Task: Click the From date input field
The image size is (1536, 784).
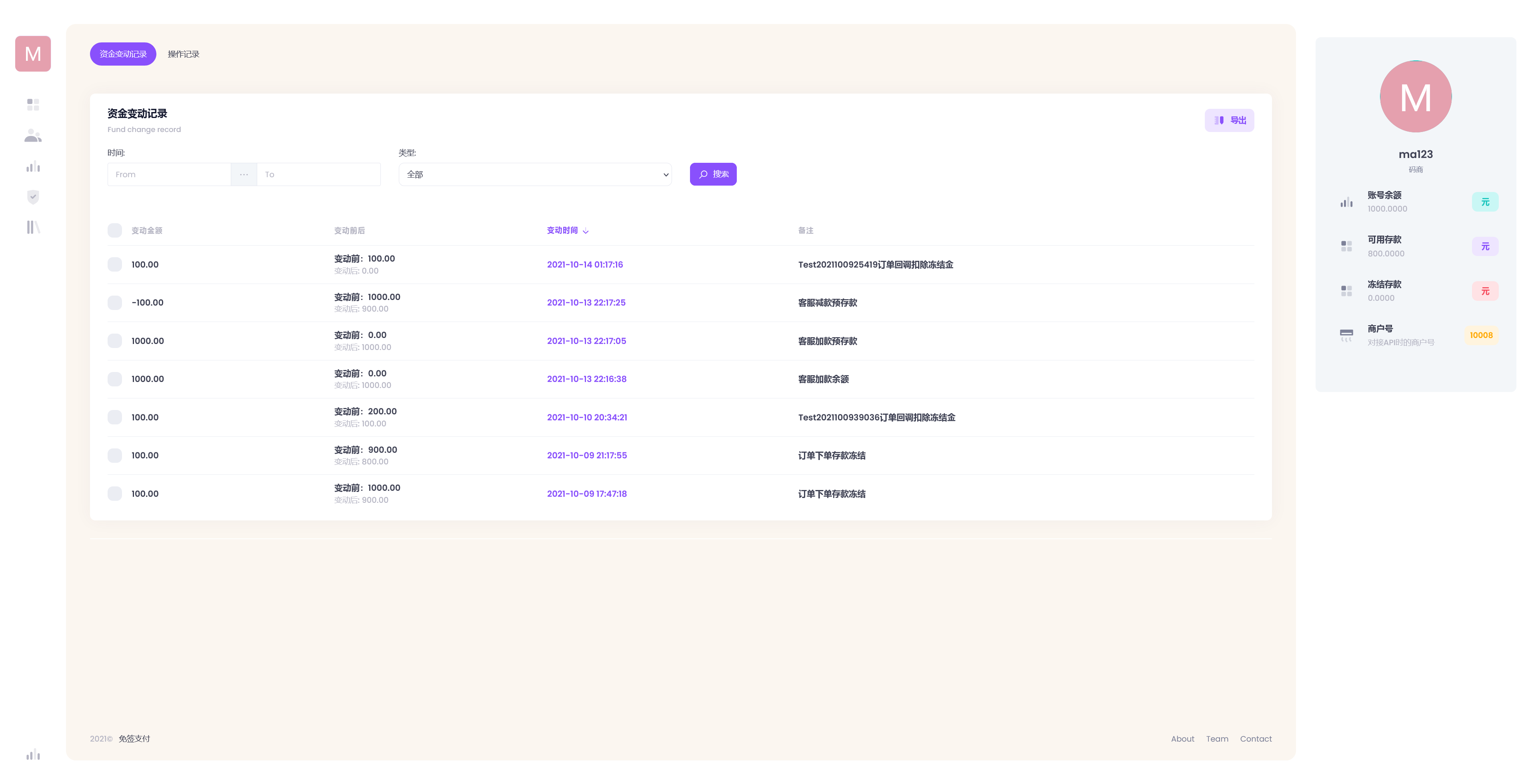Action: click(x=169, y=174)
